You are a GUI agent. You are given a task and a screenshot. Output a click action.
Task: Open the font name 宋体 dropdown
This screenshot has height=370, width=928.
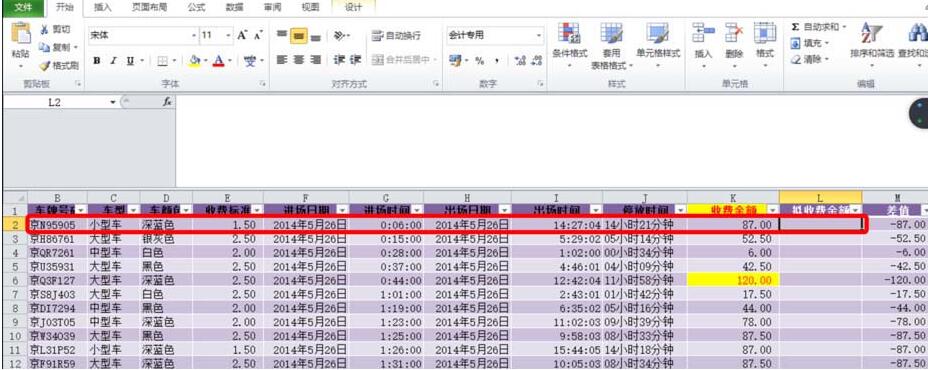(x=194, y=36)
